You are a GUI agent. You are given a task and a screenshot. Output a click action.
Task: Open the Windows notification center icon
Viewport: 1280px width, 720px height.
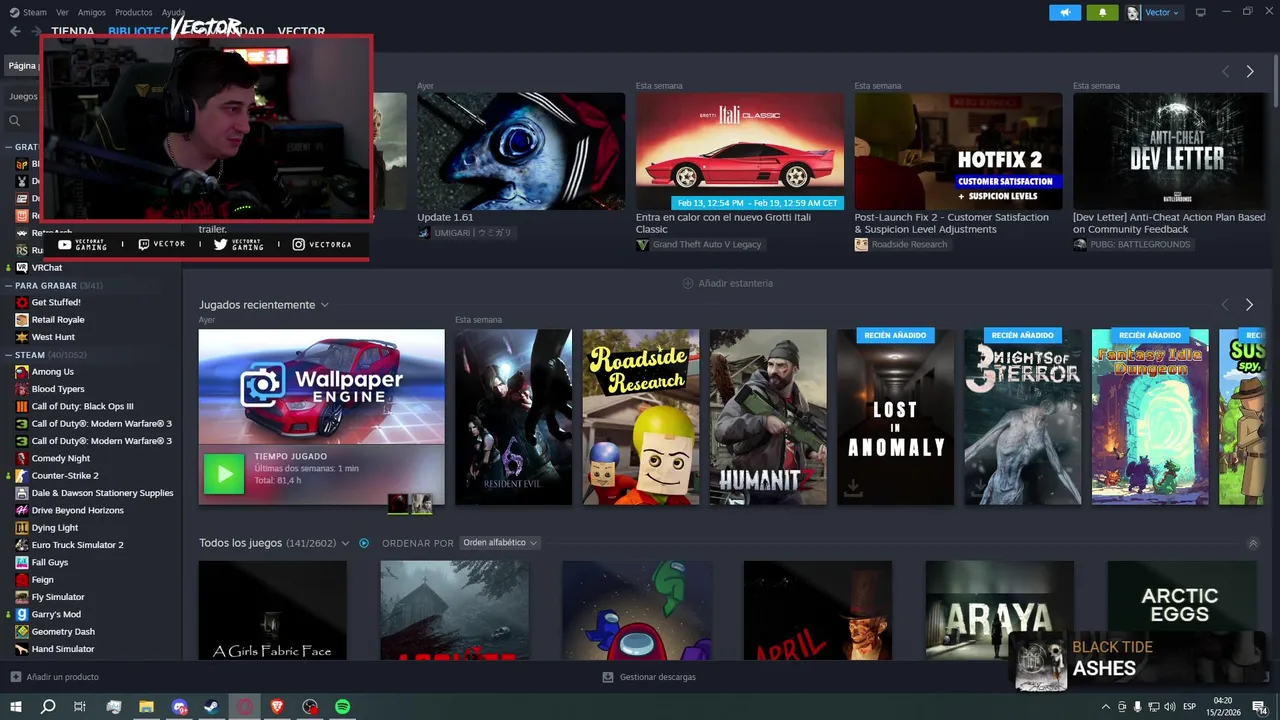[1260, 707]
